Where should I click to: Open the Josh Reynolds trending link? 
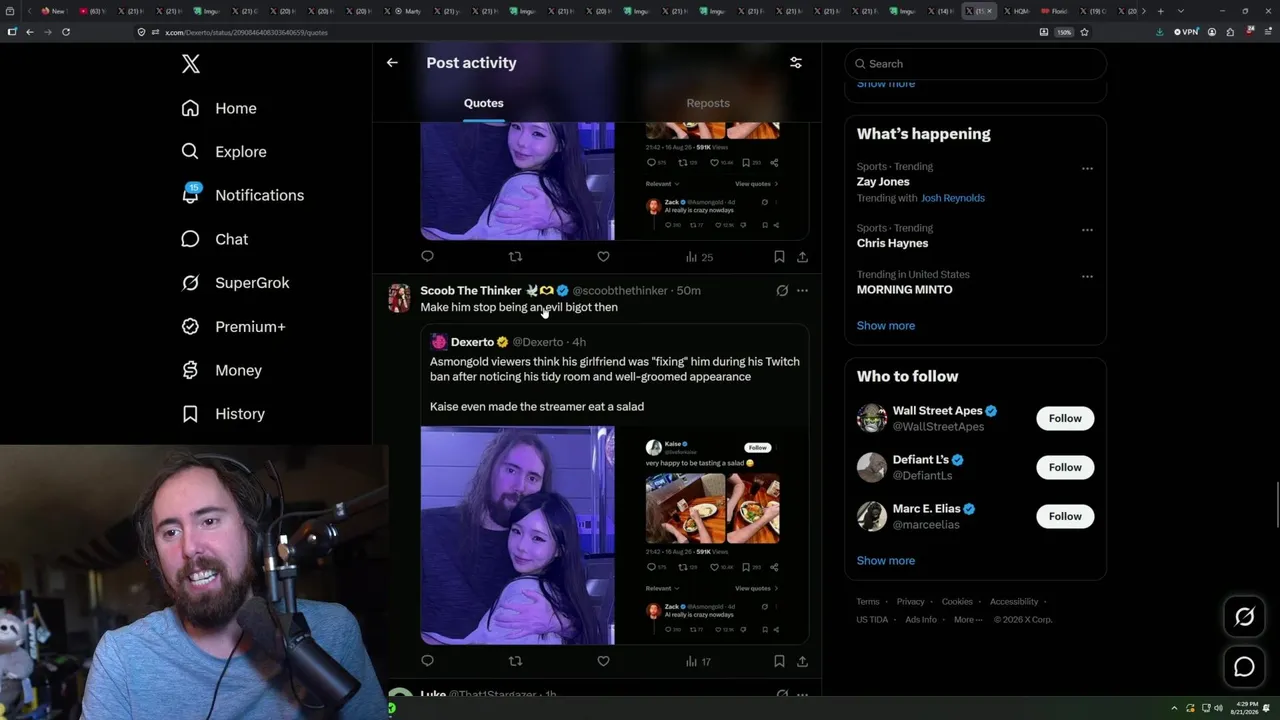click(x=953, y=198)
